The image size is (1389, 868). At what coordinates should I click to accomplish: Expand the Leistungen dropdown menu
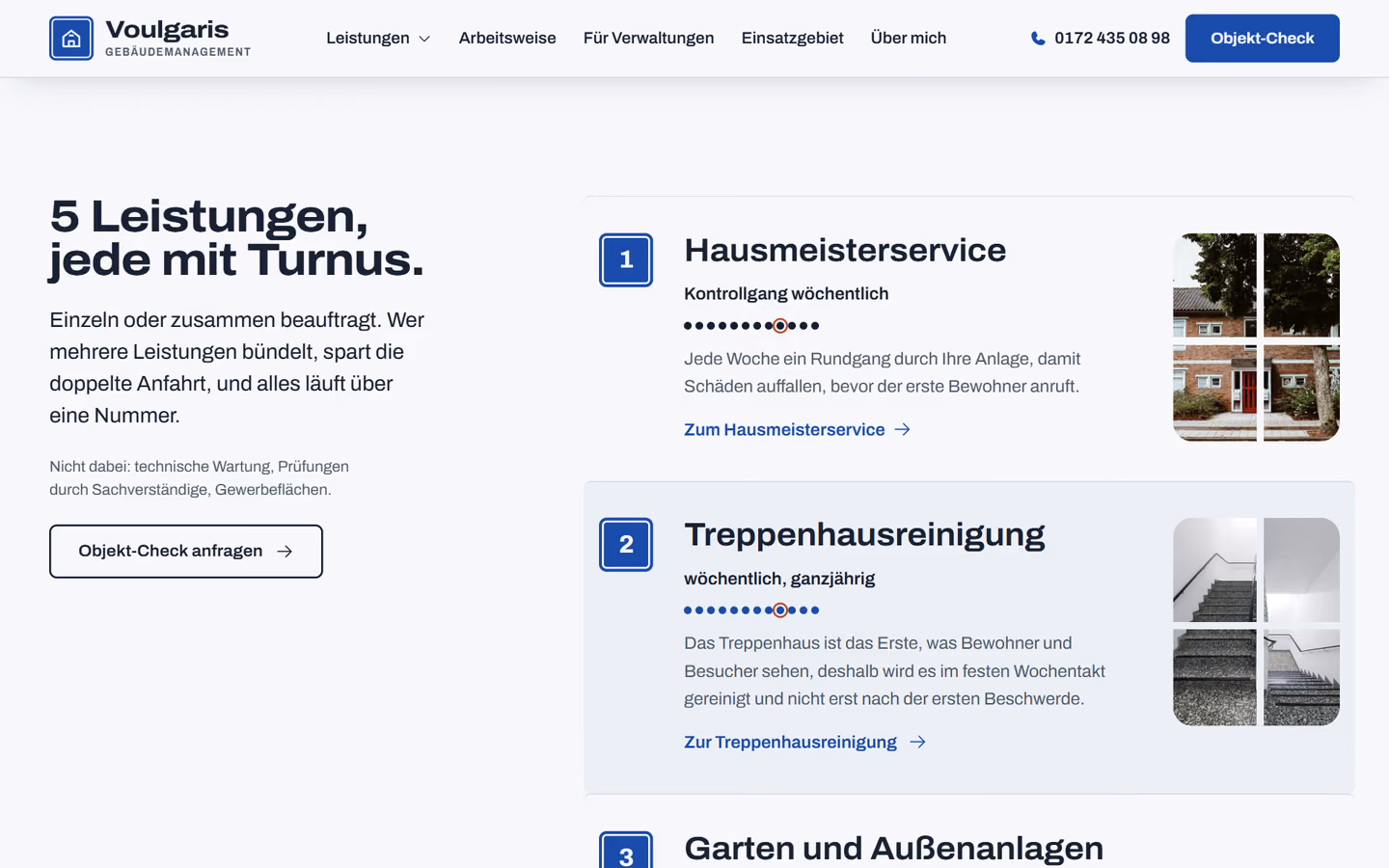(x=378, y=39)
